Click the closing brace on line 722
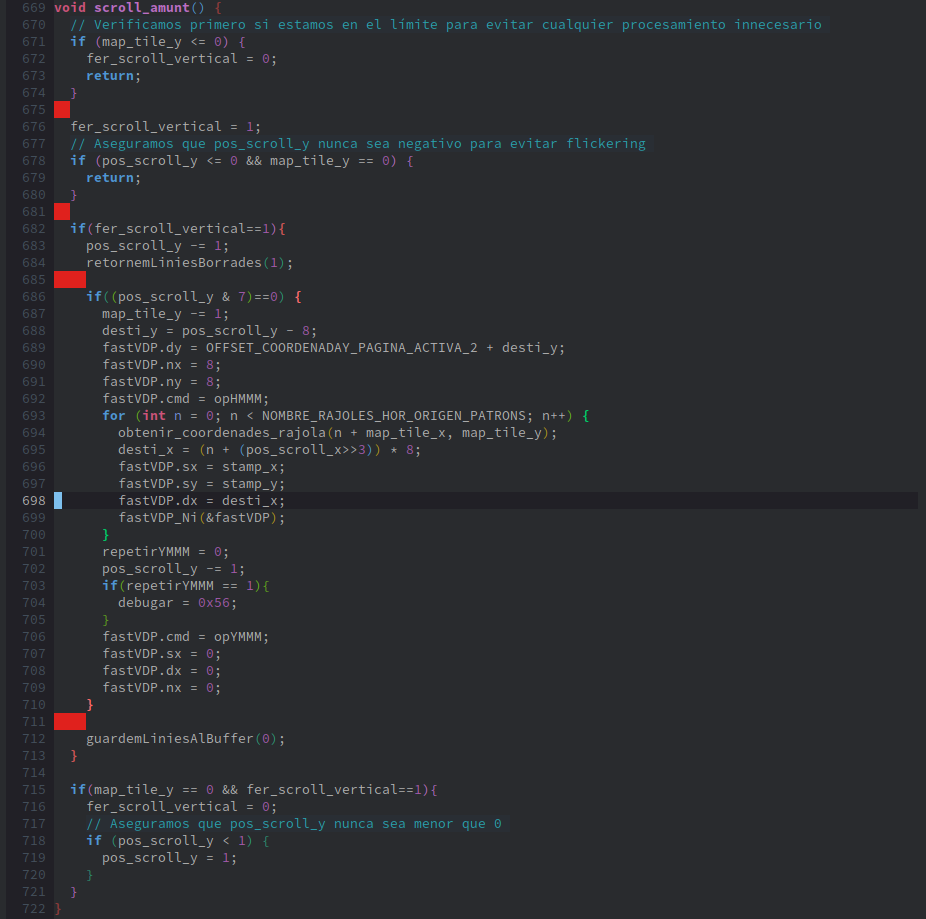 [58, 909]
